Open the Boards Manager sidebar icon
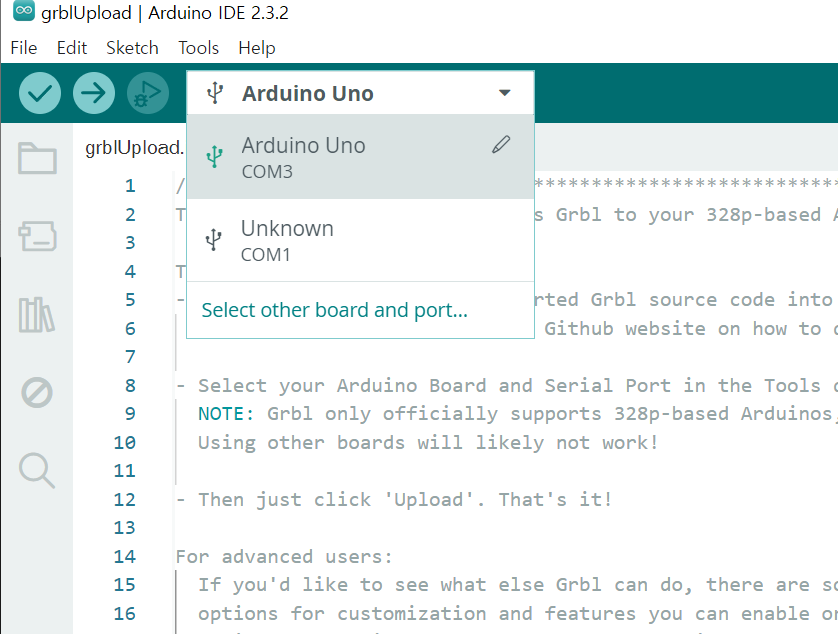The height and width of the screenshot is (634, 838). [x=37, y=236]
